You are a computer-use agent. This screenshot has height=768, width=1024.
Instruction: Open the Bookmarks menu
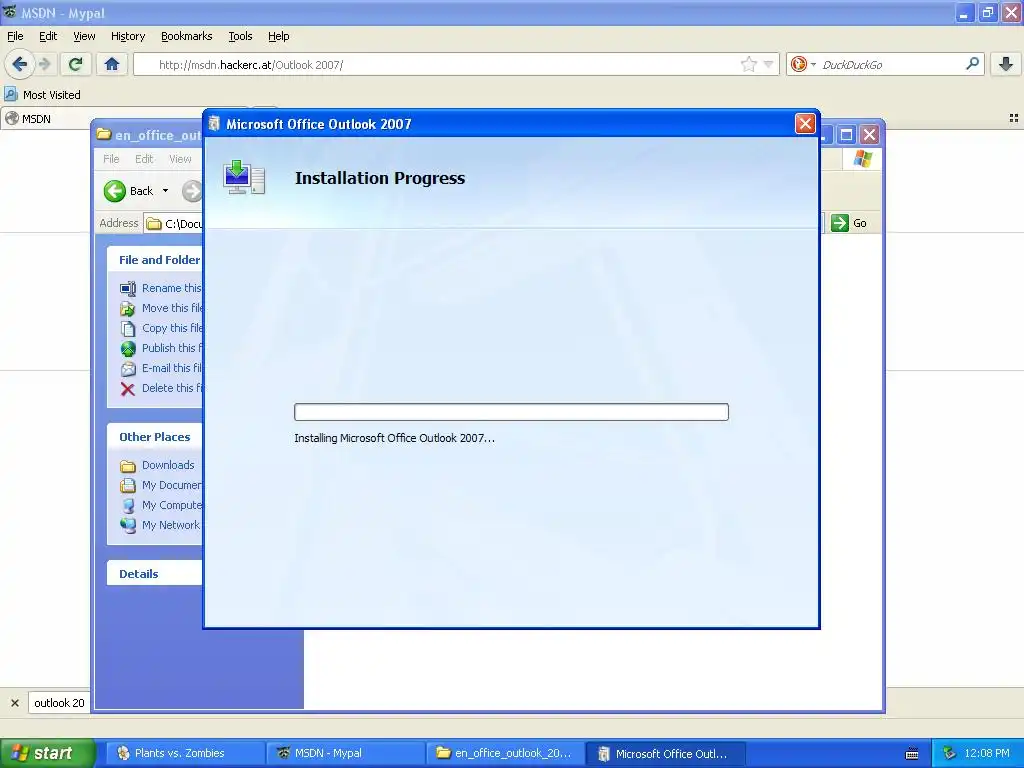point(186,36)
